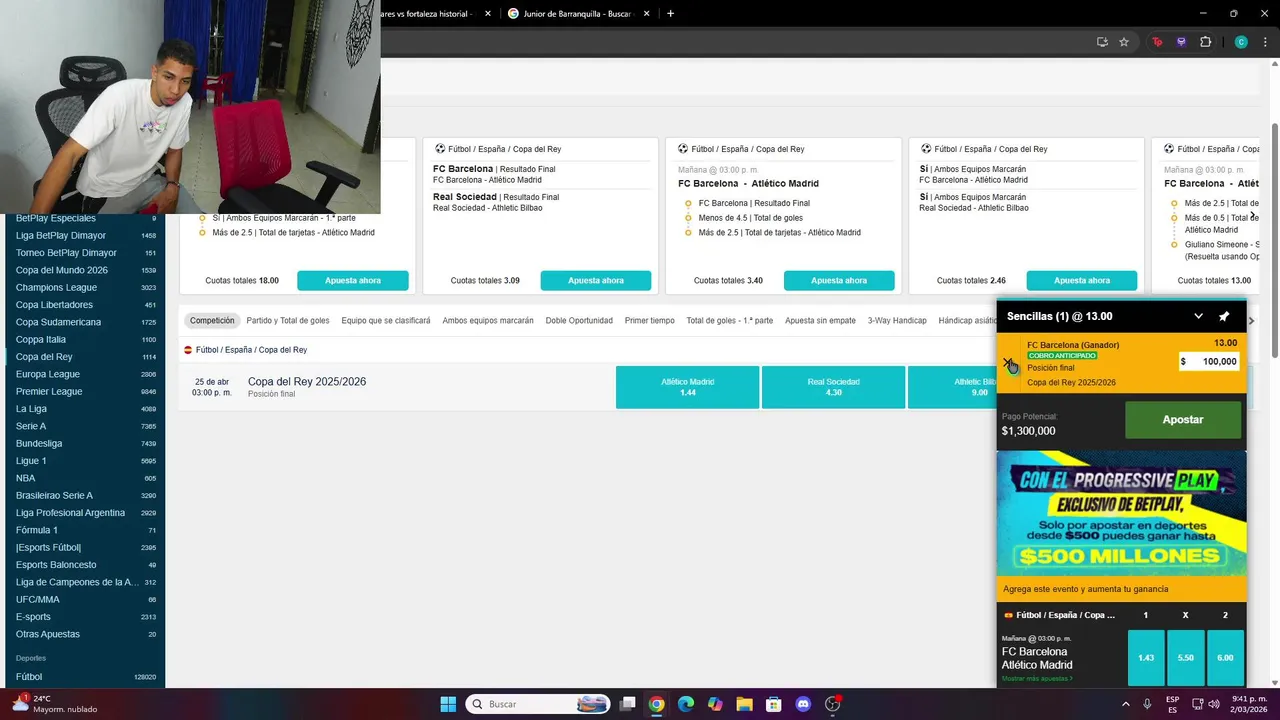Click Apuesta ahora for cuotas 3.40
Screen dimensions: 1280x720
coord(839,281)
